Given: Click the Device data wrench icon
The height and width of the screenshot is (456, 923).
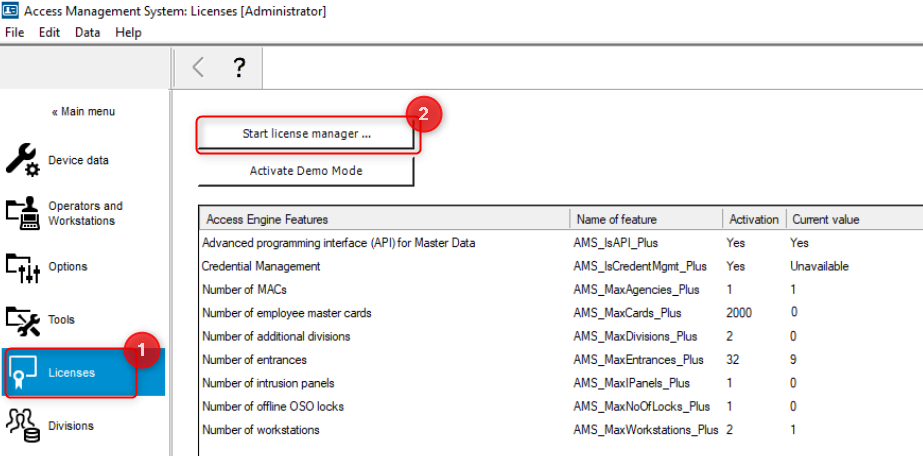Looking at the screenshot, I should [23, 160].
